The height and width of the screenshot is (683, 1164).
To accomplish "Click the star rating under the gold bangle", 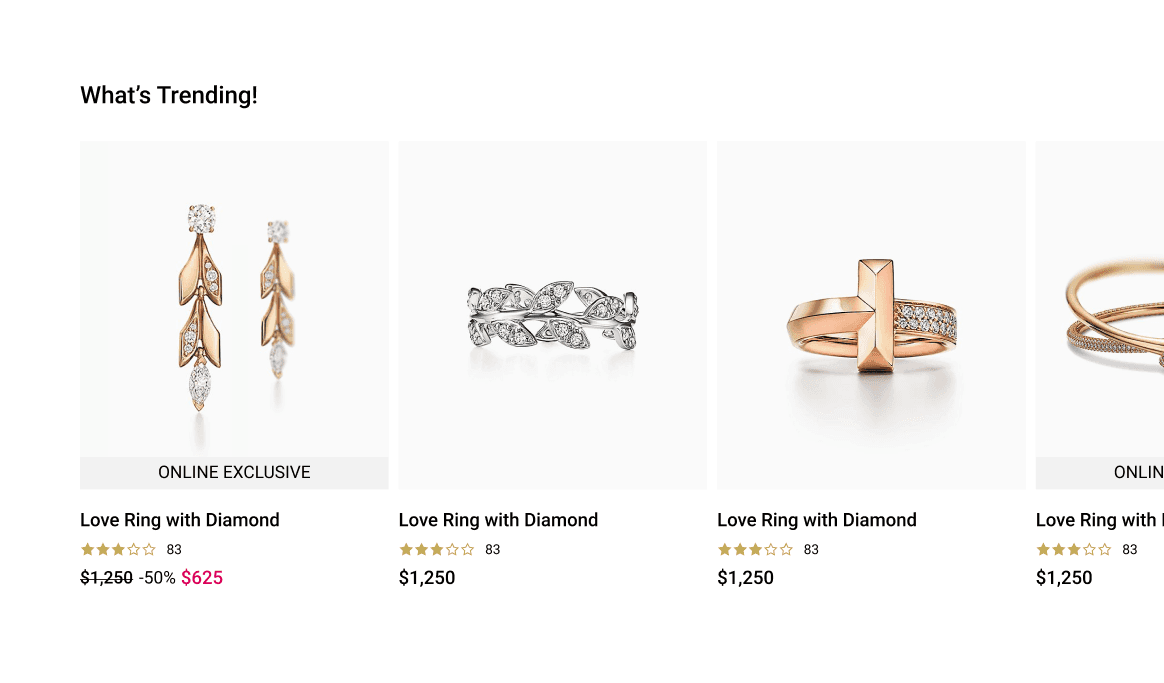I will point(1073,549).
